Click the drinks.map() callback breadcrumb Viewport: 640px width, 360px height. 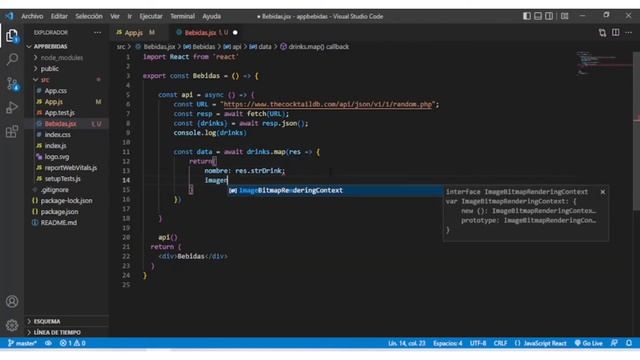(314, 47)
